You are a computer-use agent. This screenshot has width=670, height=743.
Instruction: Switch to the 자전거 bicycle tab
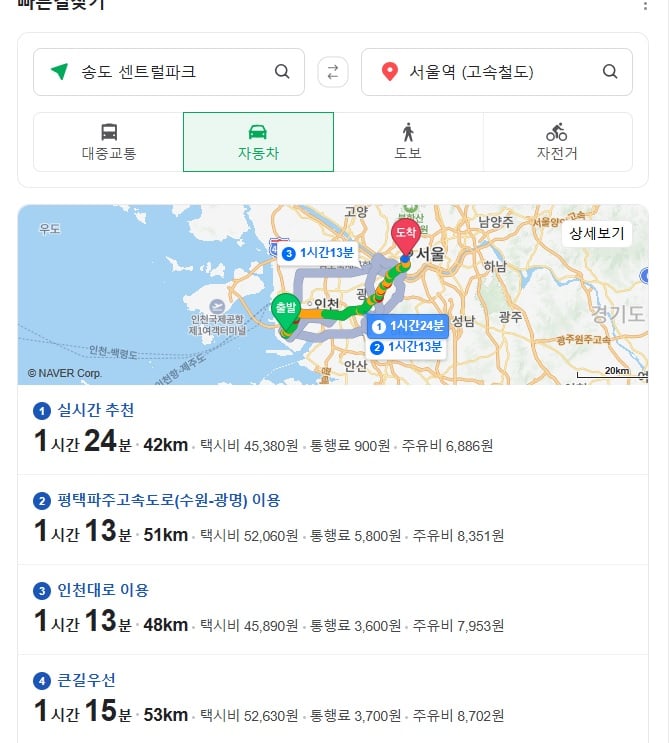pos(557,142)
